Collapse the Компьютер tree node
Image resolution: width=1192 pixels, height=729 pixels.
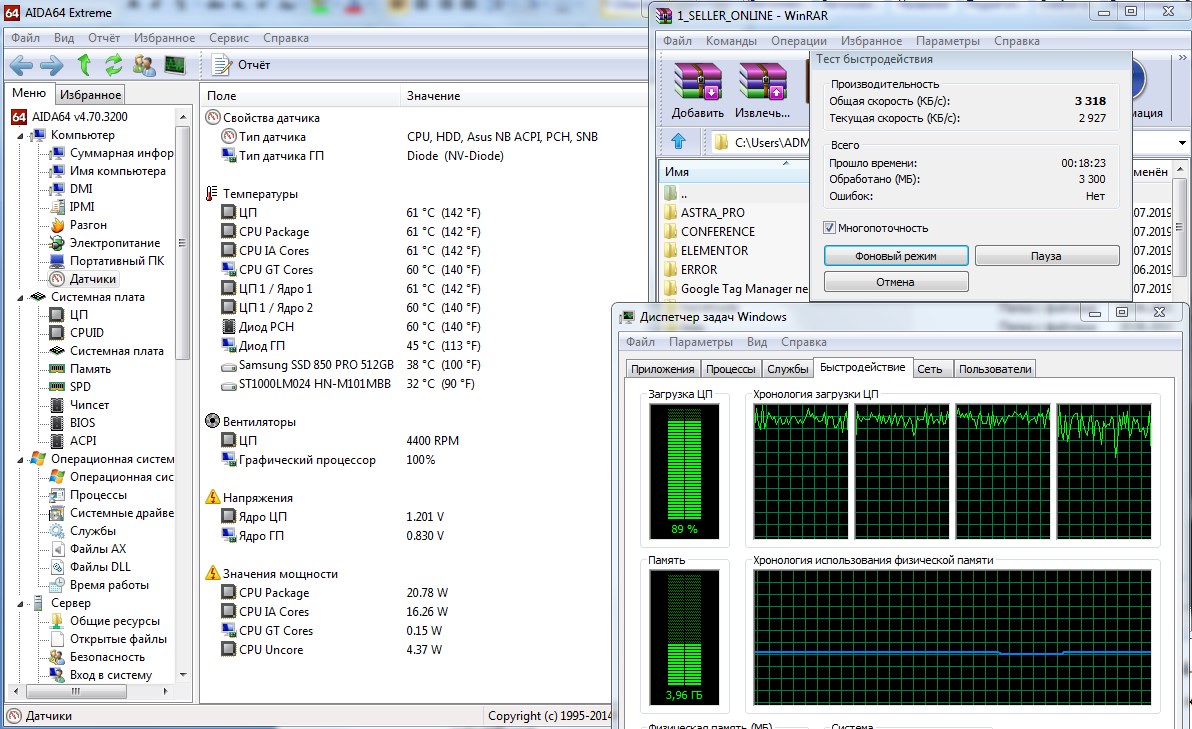(21, 136)
